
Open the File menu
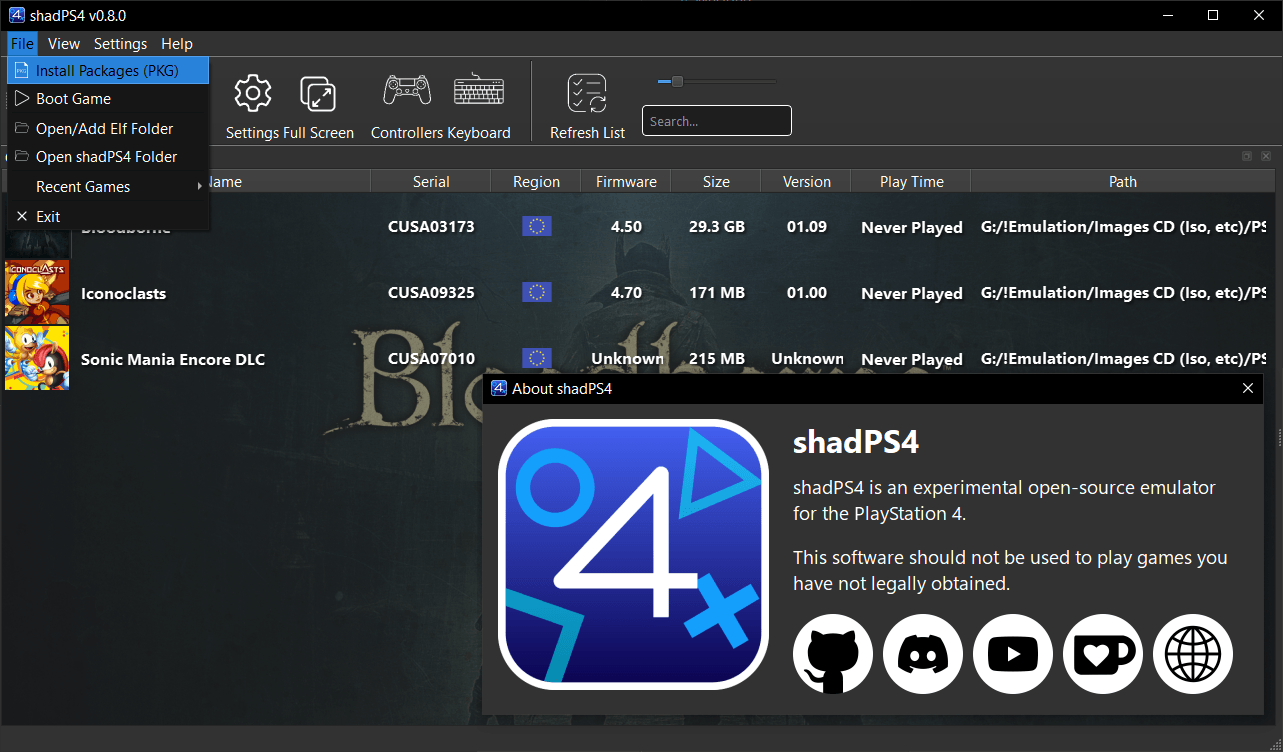22,43
